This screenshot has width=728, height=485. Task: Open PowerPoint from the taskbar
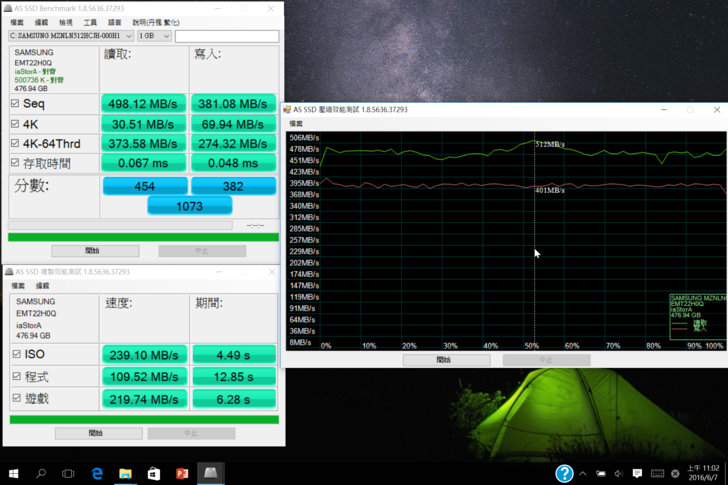pos(182,473)
